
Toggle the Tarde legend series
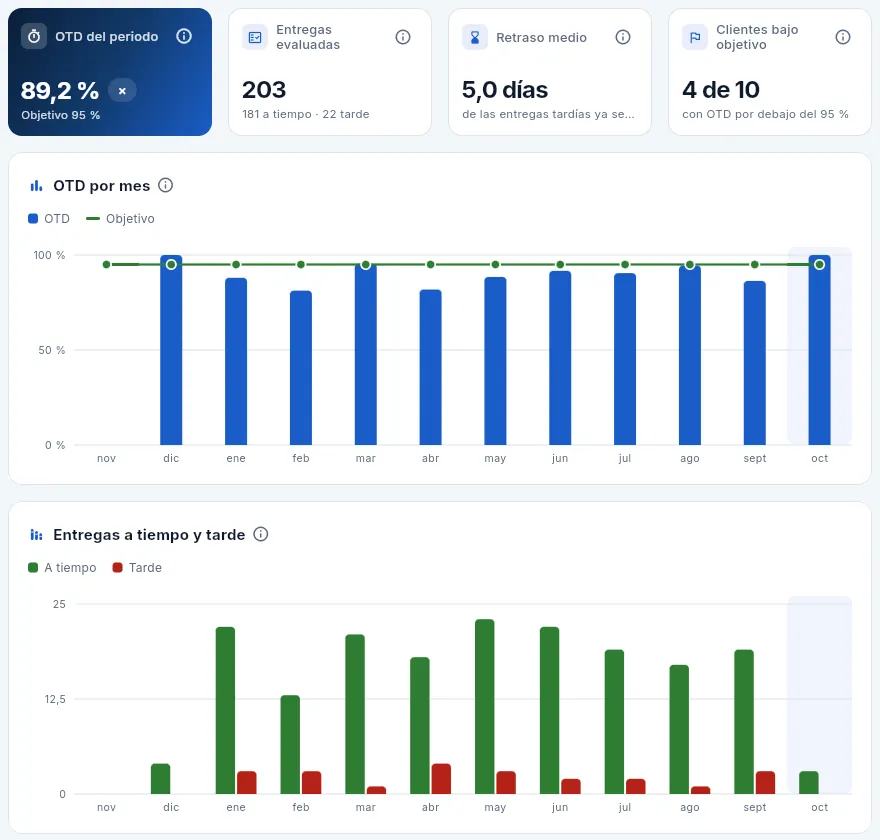pos(137,568)
